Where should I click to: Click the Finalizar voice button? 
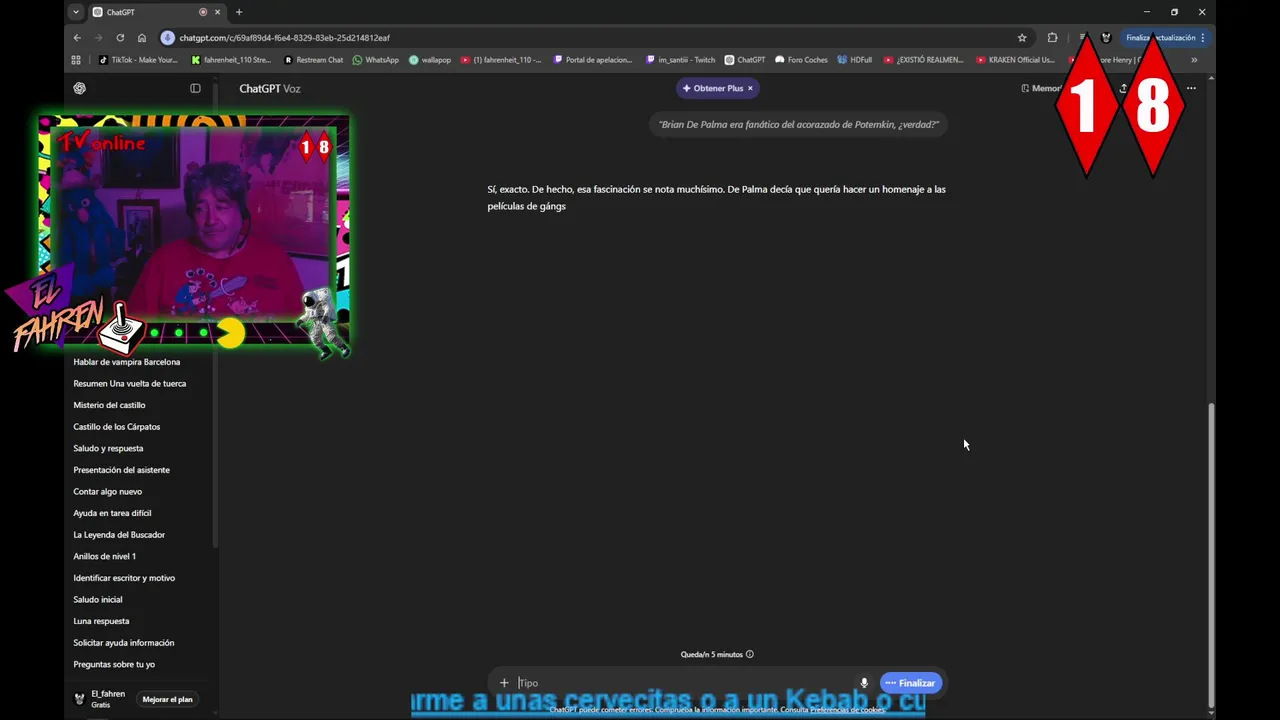click(x=911, y=683)
